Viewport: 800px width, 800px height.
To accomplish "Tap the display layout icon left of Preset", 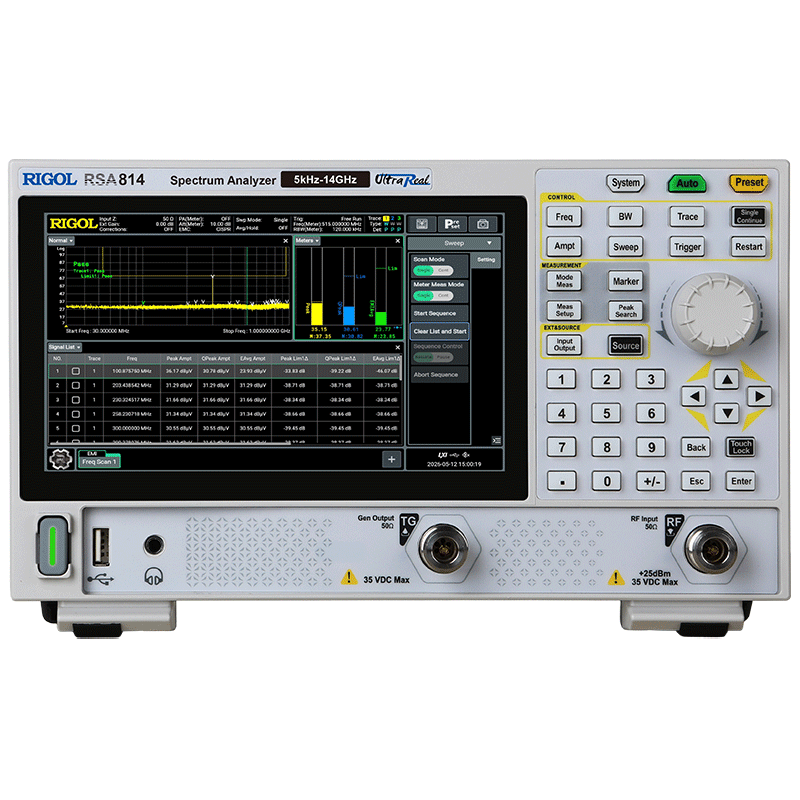I will [421, 223].
